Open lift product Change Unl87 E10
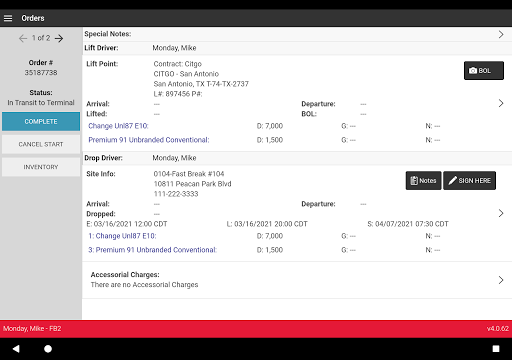 tap(118, 126)
